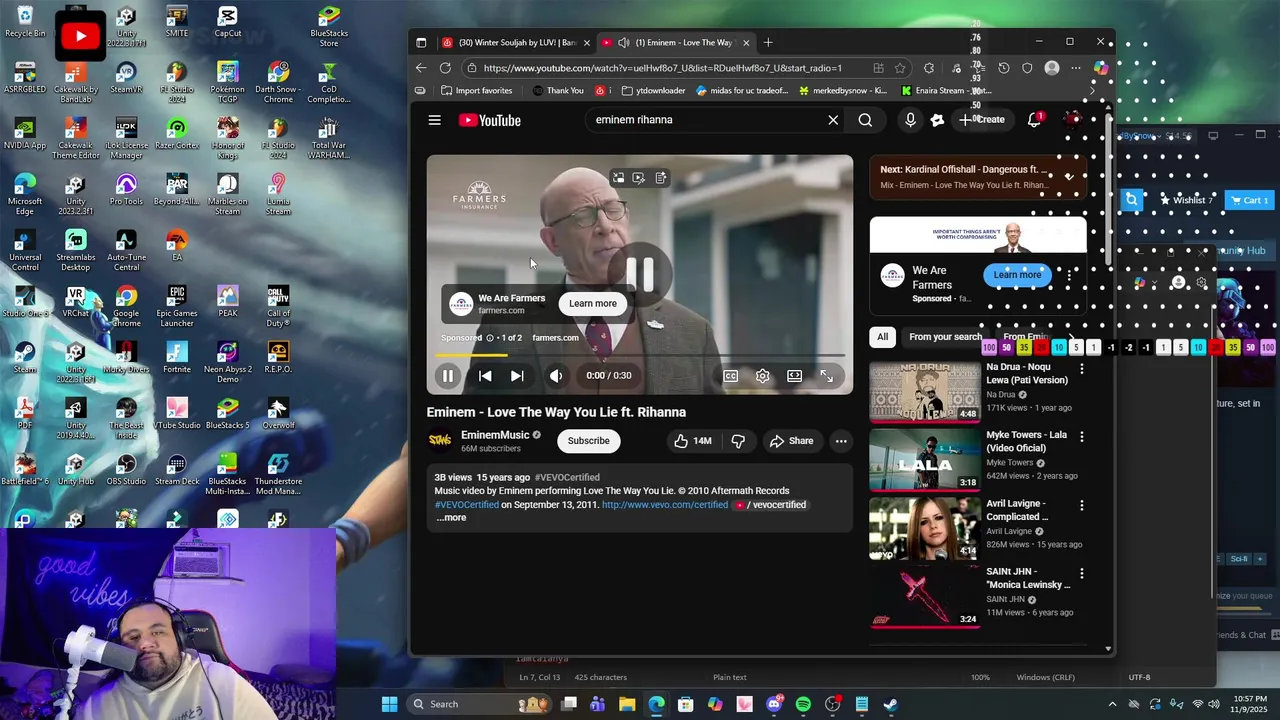Open more actions menu beside Share

[x=841, y=441]
